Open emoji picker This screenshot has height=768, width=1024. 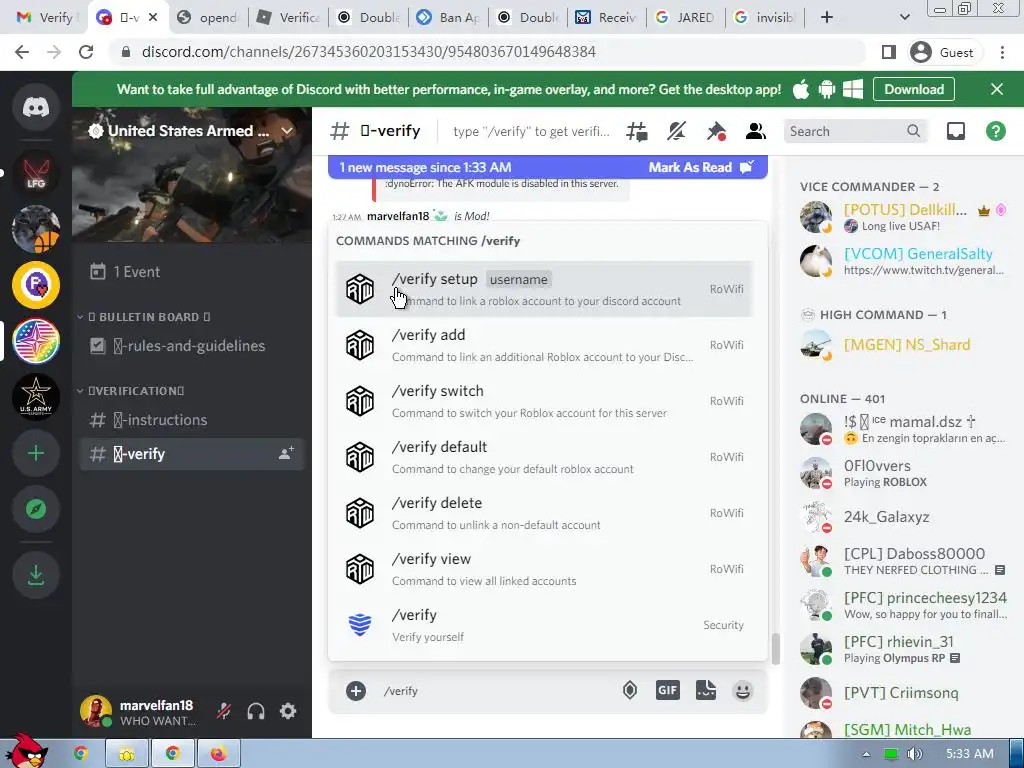(743, 690)
